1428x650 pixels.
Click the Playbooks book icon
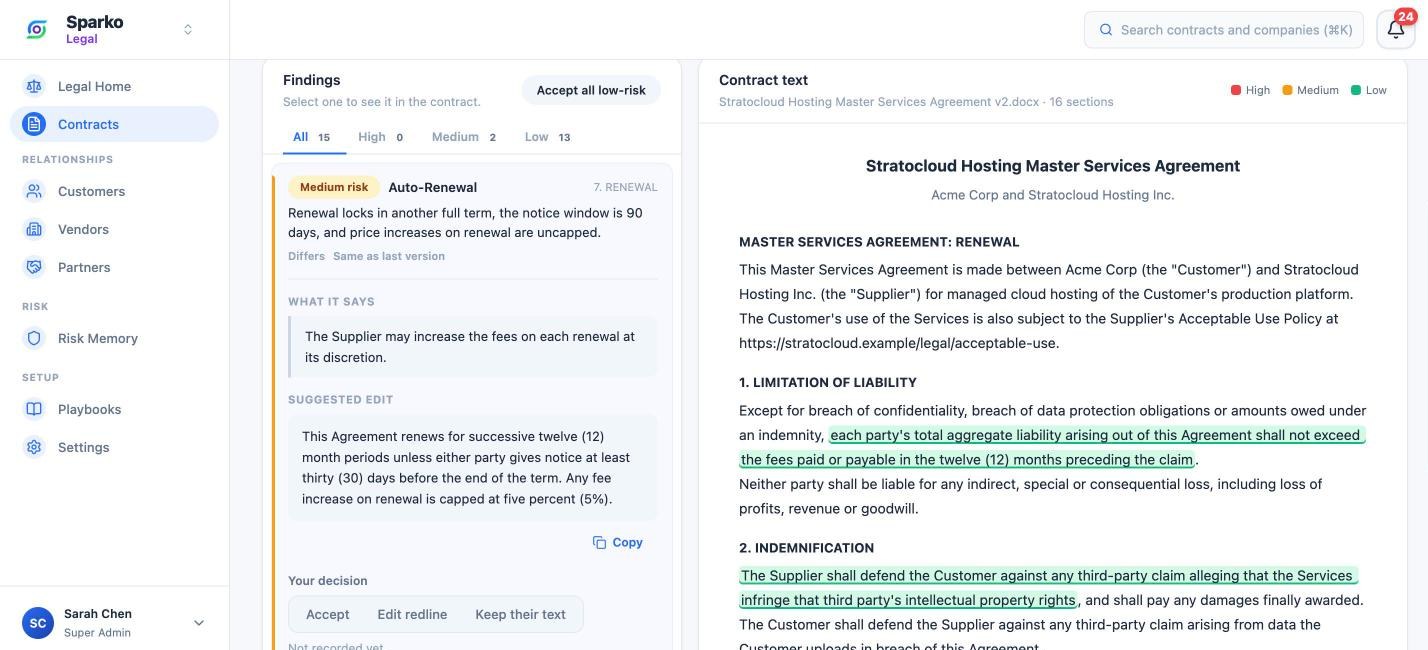tap(34, 409)
